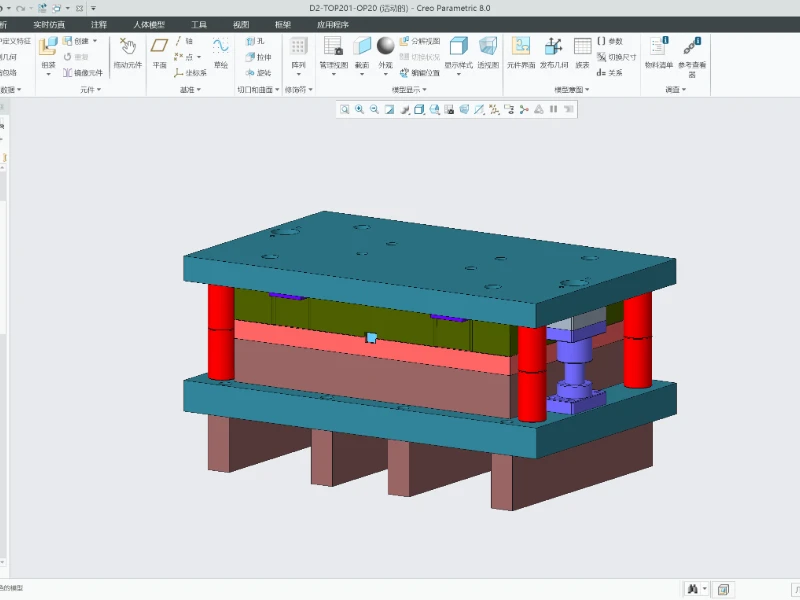Open the 草绘 (Sketch) tool

pyautogui.click(x=220, y=52)
